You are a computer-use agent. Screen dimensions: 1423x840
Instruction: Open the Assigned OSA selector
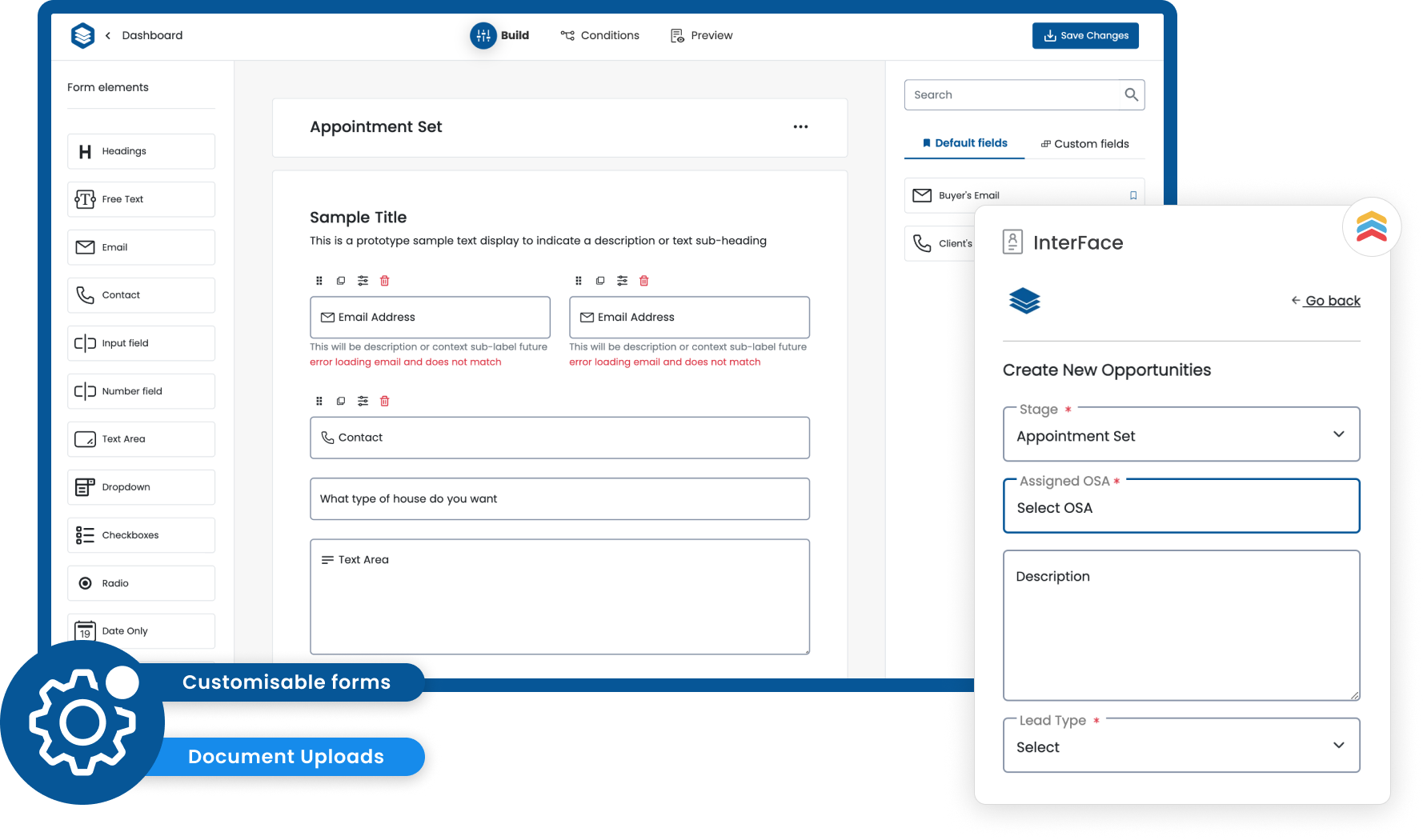click(1180, 507)
